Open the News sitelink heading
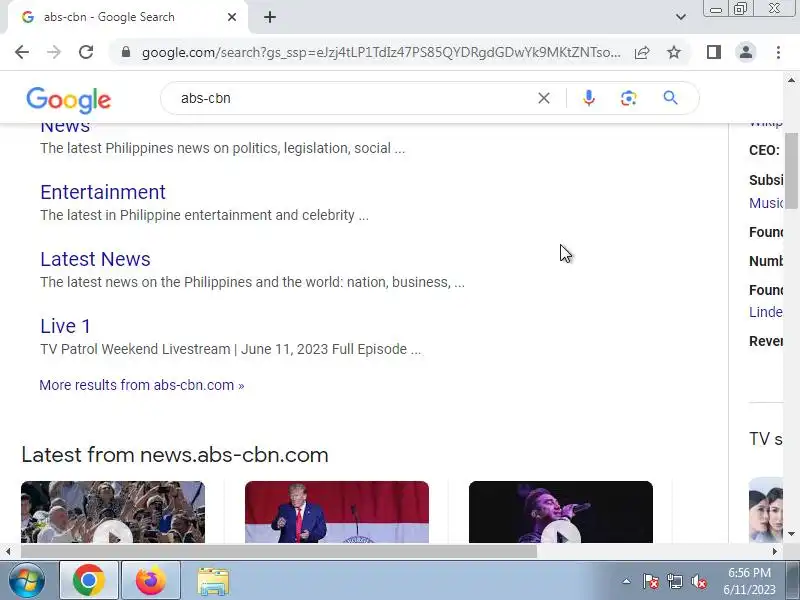Image resolution: width=800 pixels, height=600 pixels. tap(65, 128)
